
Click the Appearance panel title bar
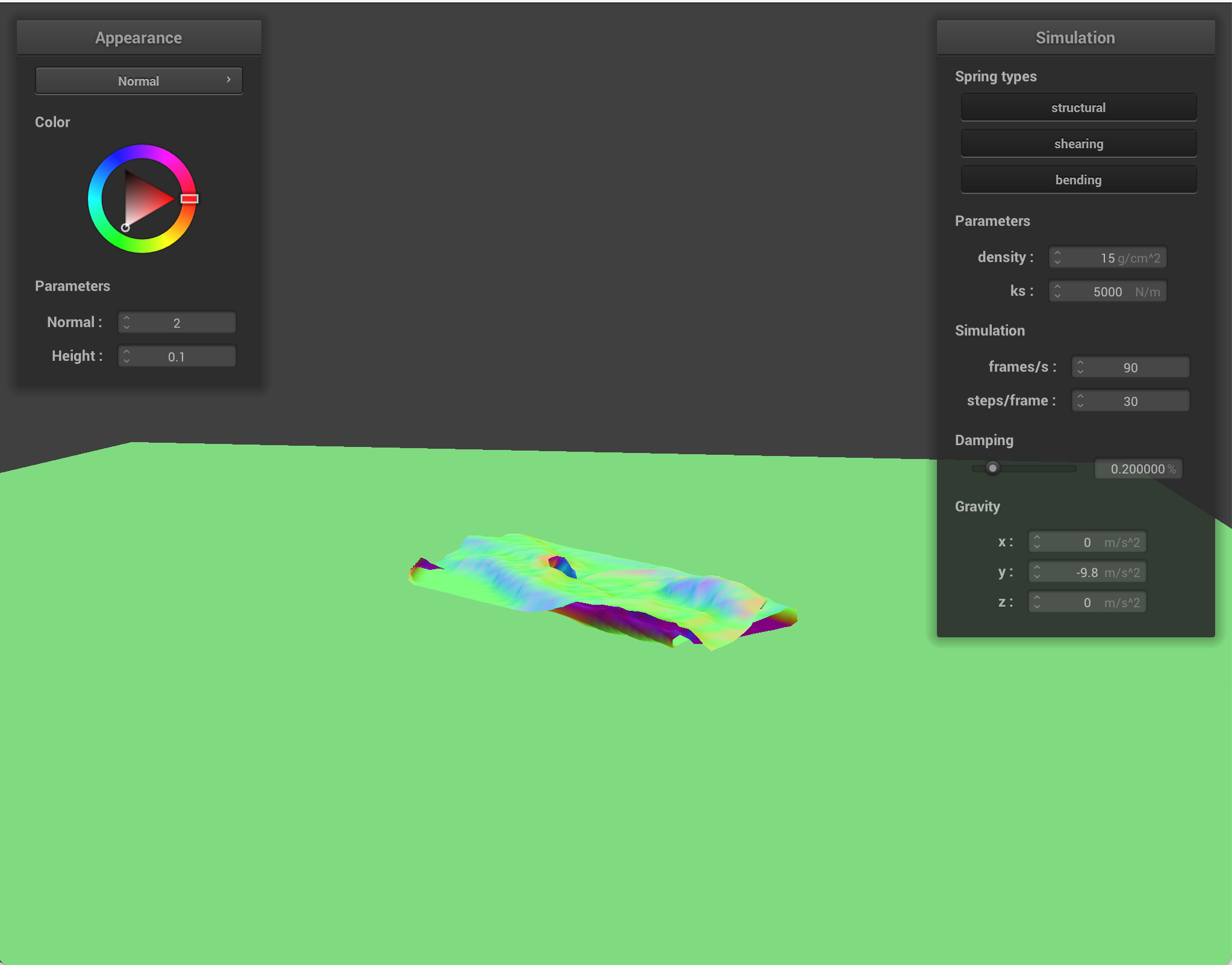click(x=138, y=38)
